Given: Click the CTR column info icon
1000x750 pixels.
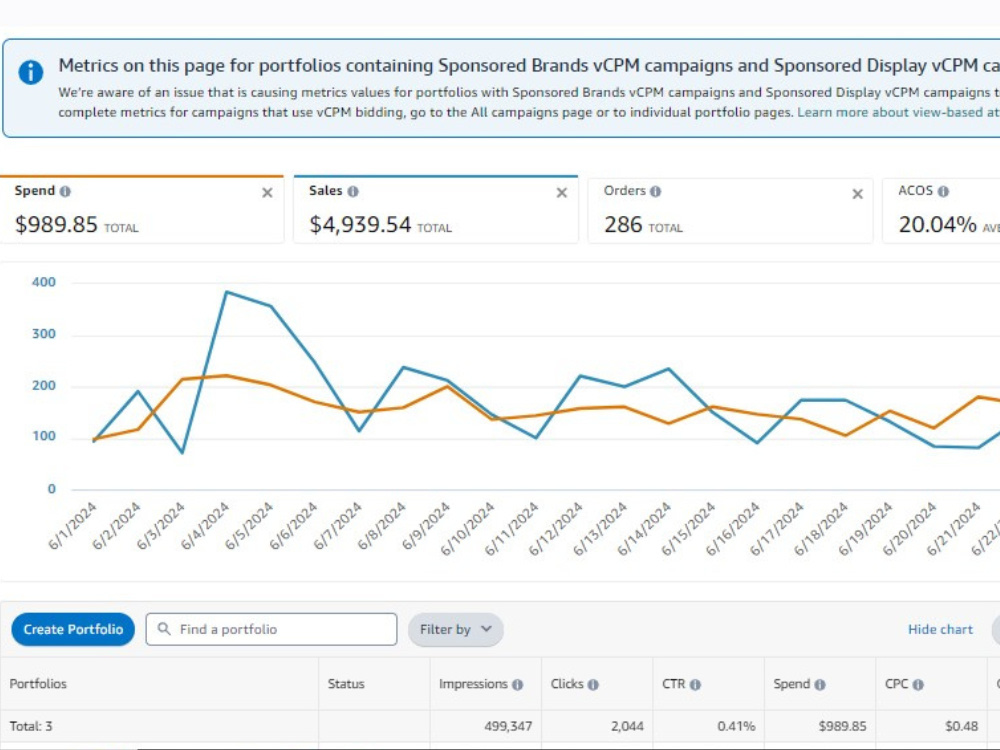Looking at the screenshot, I should pos(695,684).
